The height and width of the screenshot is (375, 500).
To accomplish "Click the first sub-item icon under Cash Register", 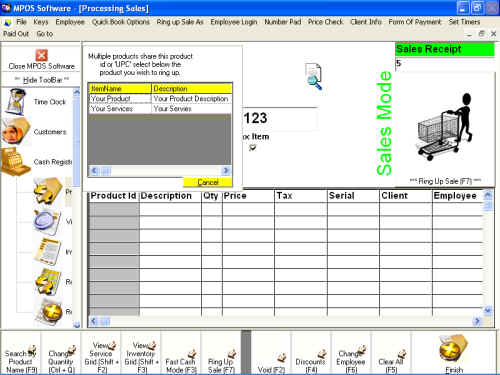I will click(48, 191).
